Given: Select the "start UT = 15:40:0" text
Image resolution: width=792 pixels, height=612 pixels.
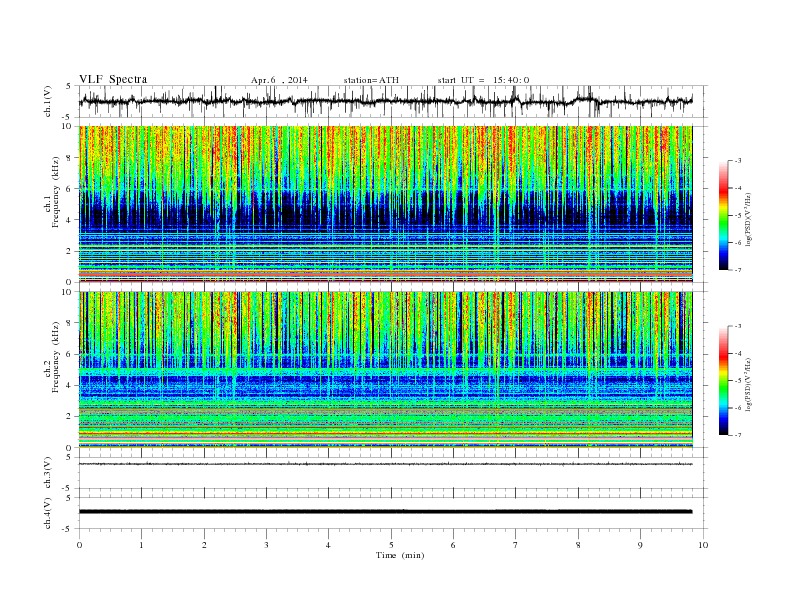Looking at the screenshot, I should [483, 80].
